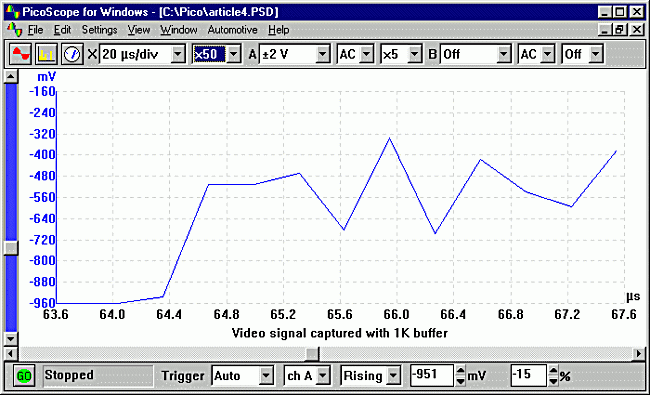The image size is (650, 395).
Task: Expand channel A x5 multiplier dropdown
Action: click(415, 54)
